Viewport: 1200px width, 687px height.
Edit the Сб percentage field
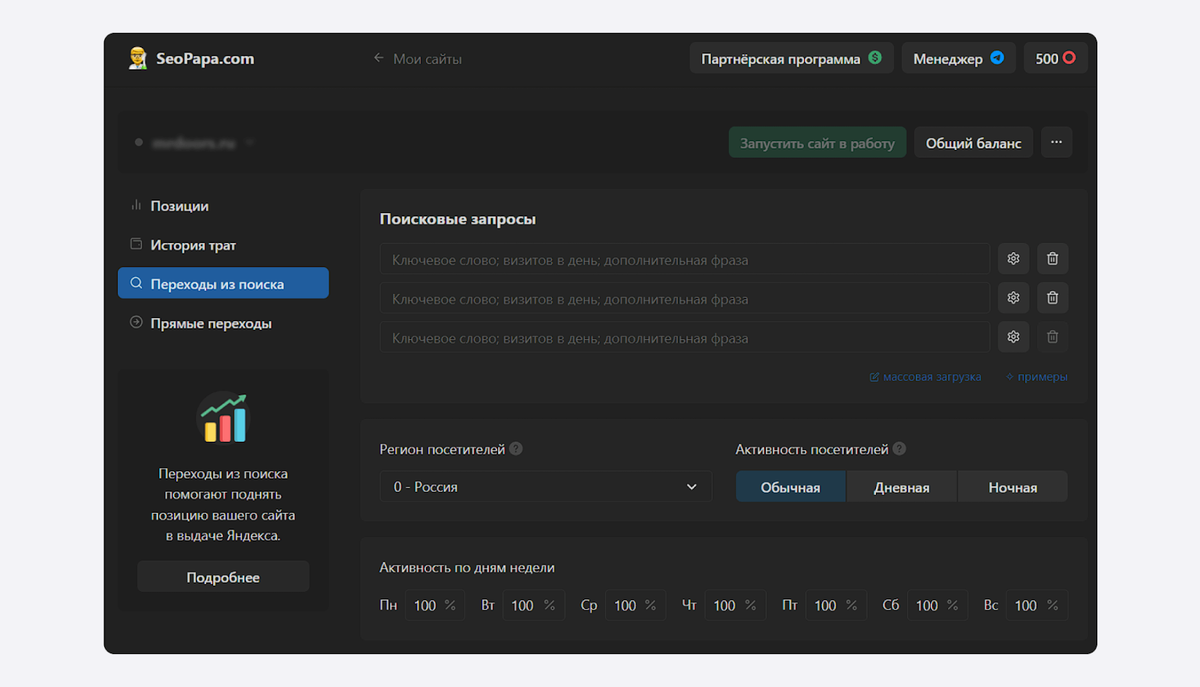[x=938, y=605]
